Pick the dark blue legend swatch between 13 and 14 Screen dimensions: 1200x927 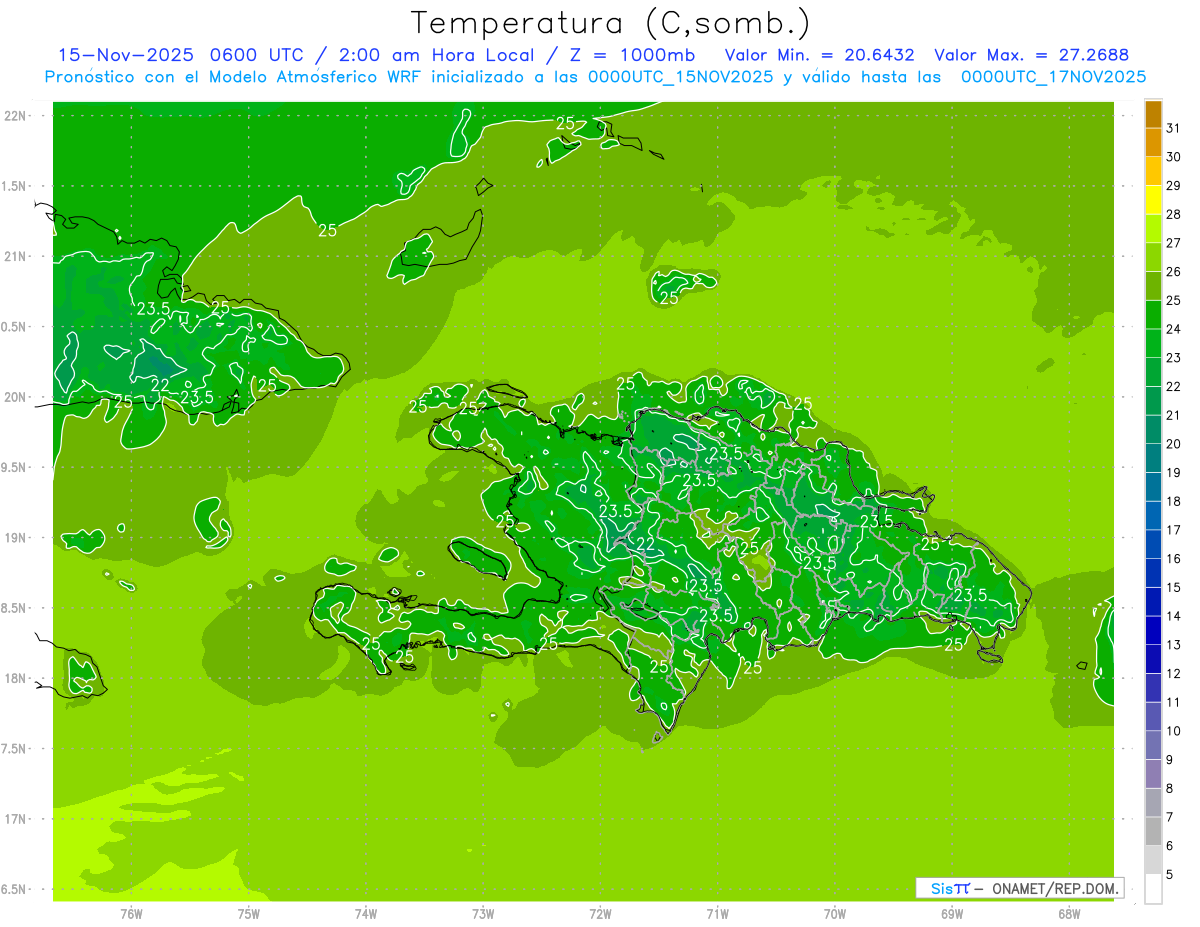pos(1153,630)
